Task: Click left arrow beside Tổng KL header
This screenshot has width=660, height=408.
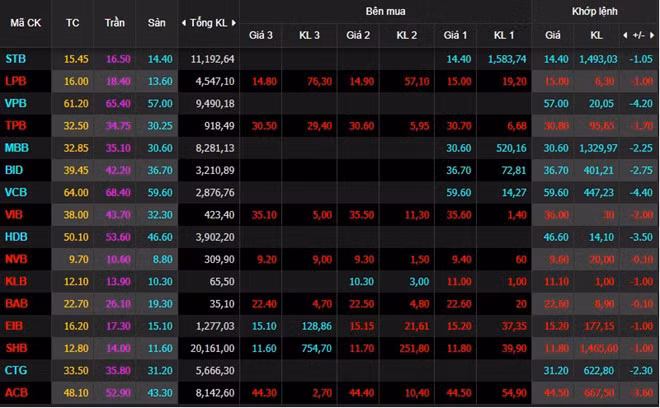Action: click(x=183, y=22)
